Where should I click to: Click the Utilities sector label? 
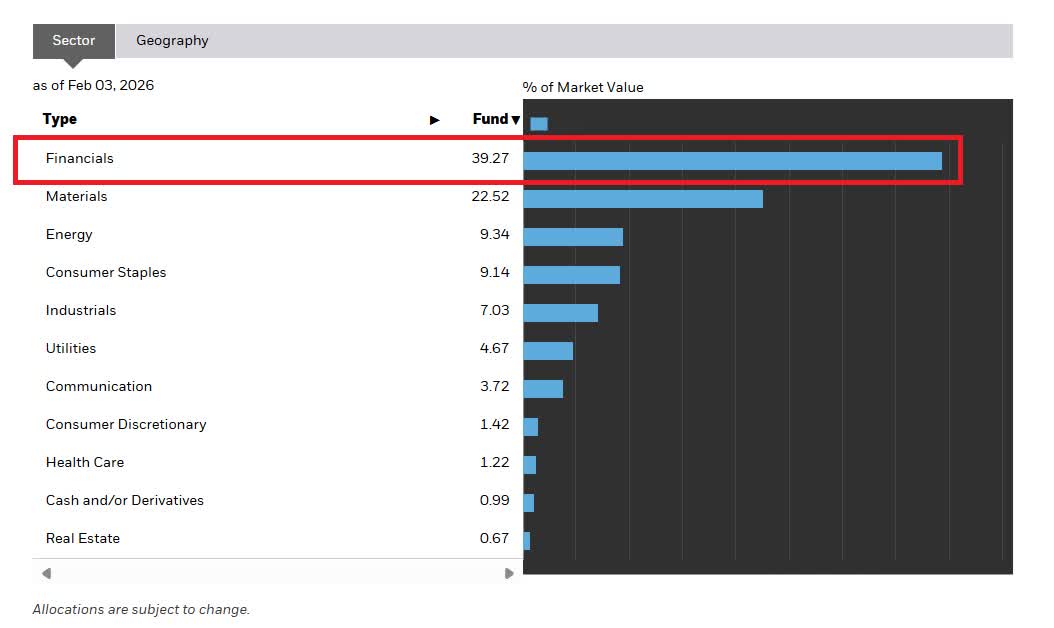point(71,348)
